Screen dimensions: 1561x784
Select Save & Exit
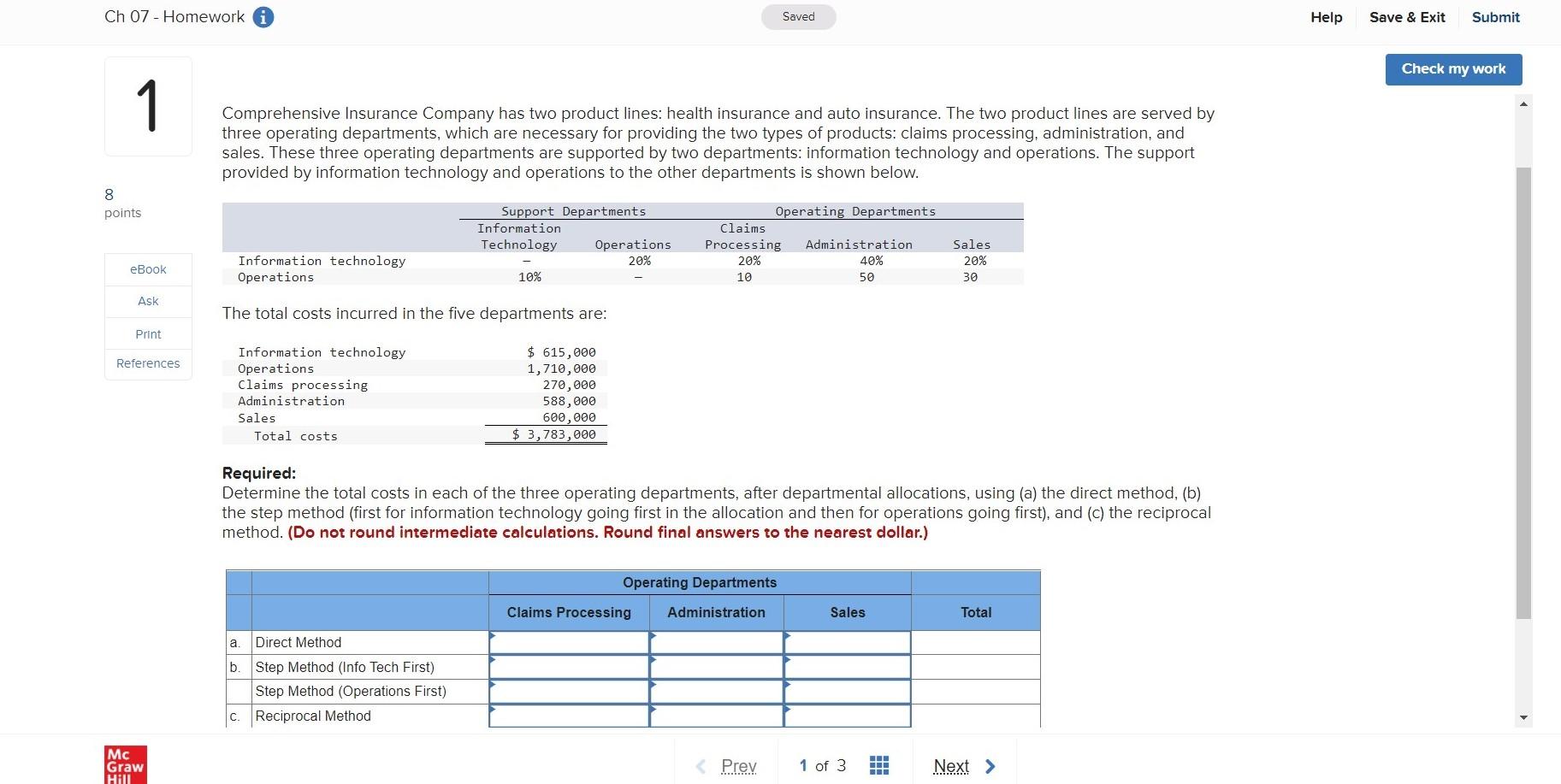[1407, 16]
